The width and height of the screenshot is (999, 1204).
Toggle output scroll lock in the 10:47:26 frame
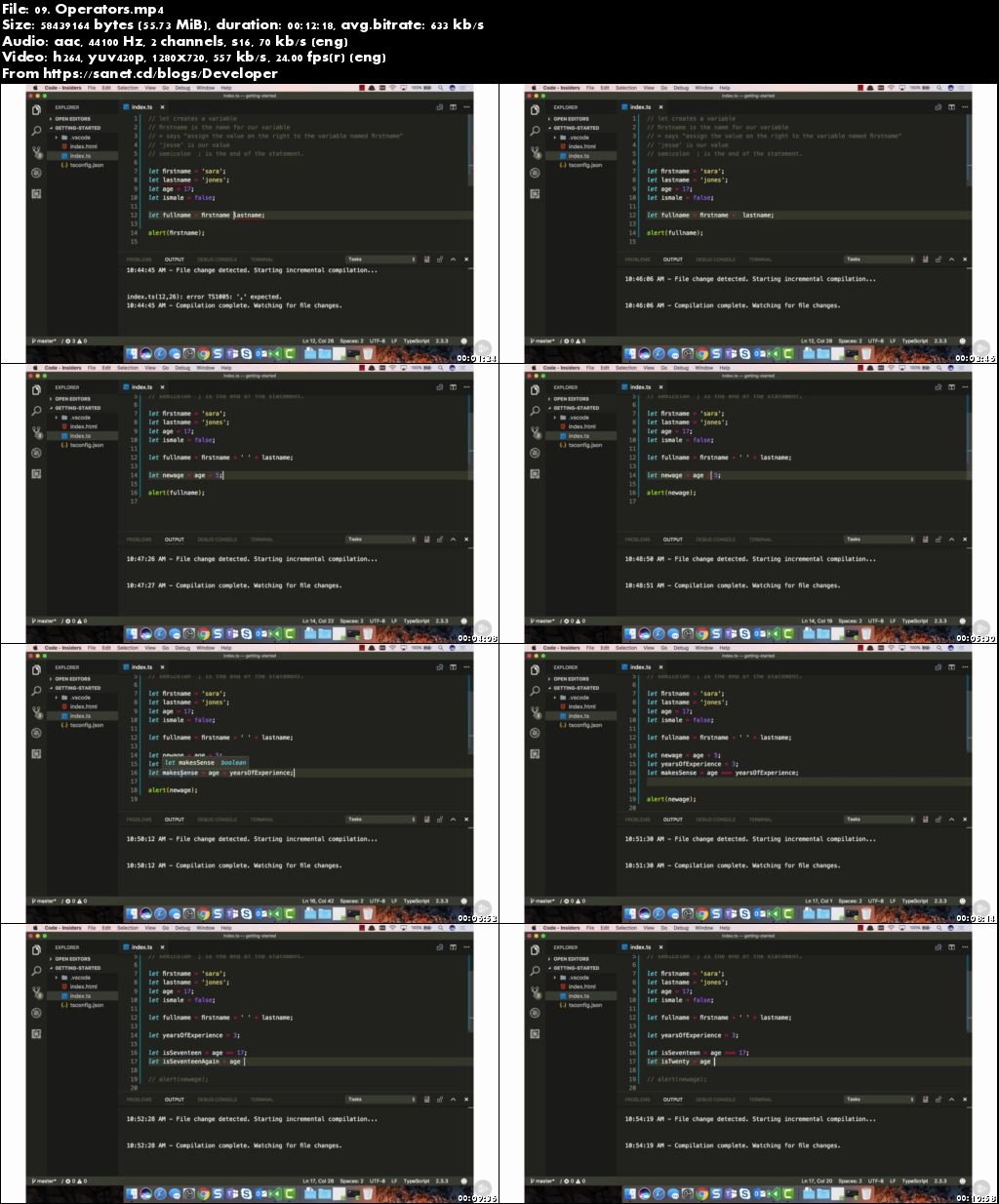(439, 539)
